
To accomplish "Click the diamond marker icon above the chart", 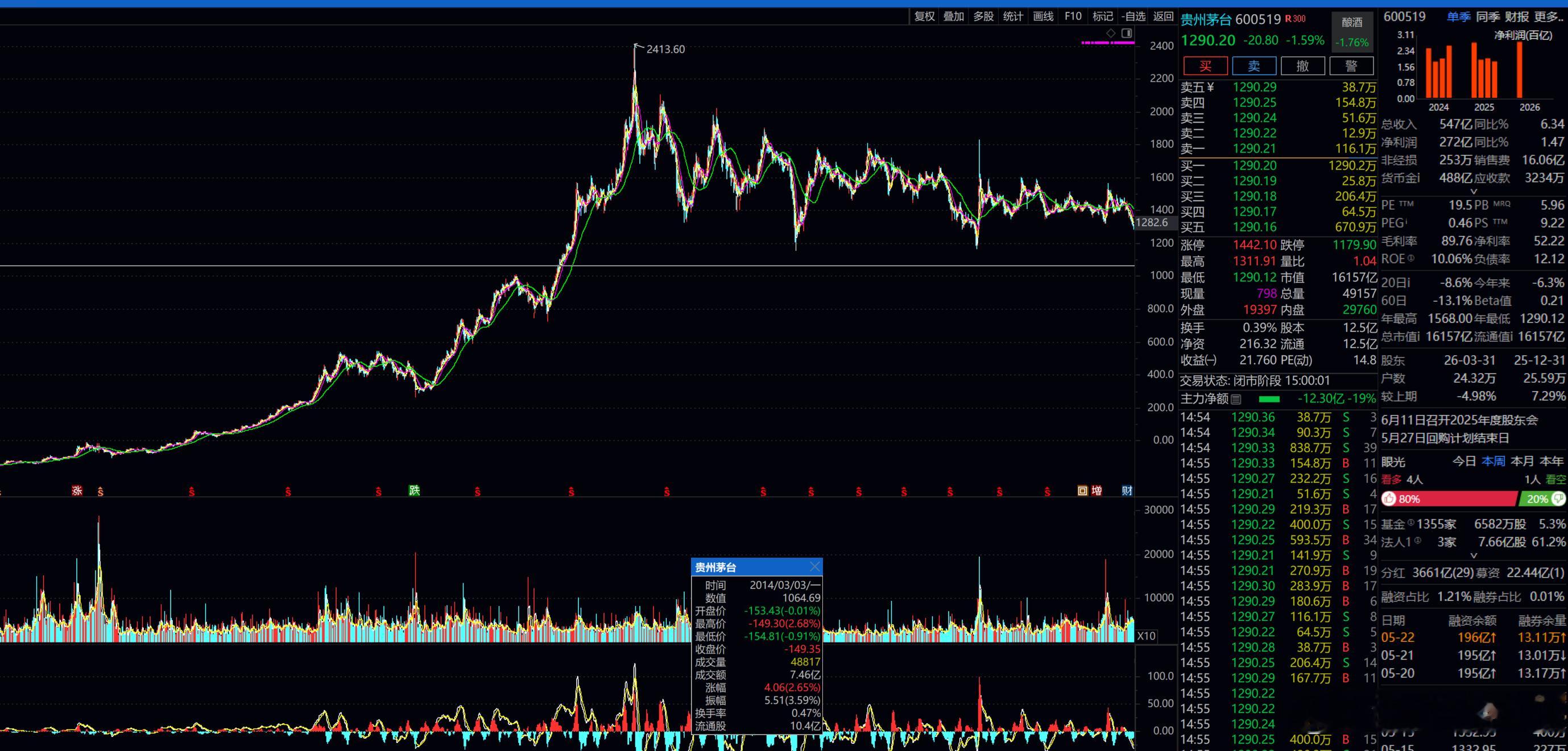I will [1111, 33].
